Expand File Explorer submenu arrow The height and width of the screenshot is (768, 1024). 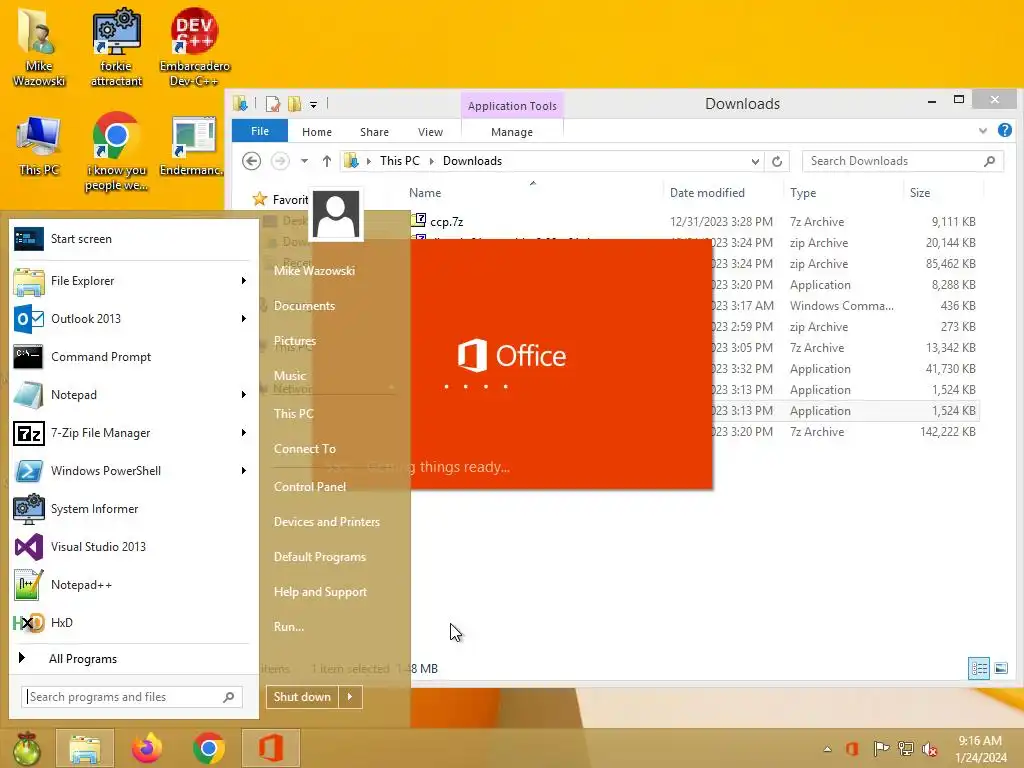[244, 281]
